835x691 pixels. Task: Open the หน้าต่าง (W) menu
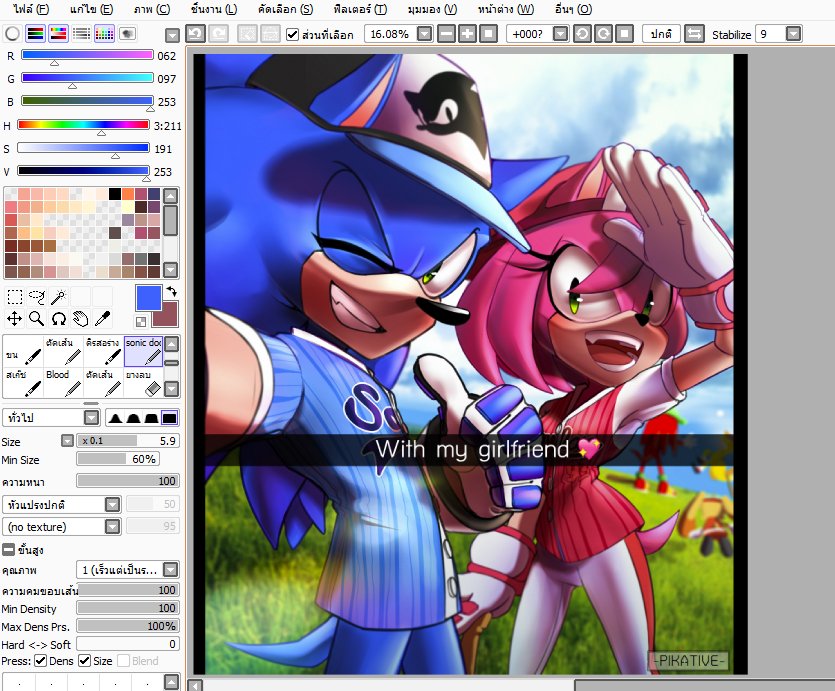505,9
